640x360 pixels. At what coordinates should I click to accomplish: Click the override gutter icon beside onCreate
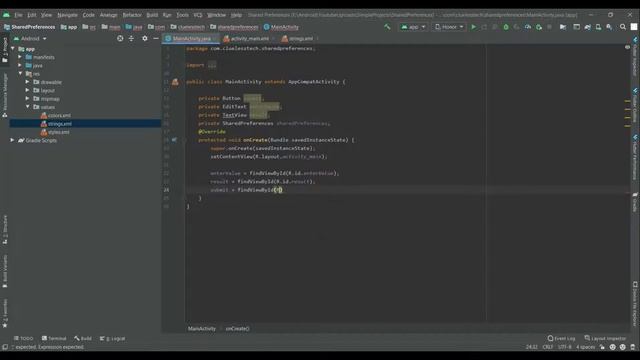pos(174,140)
